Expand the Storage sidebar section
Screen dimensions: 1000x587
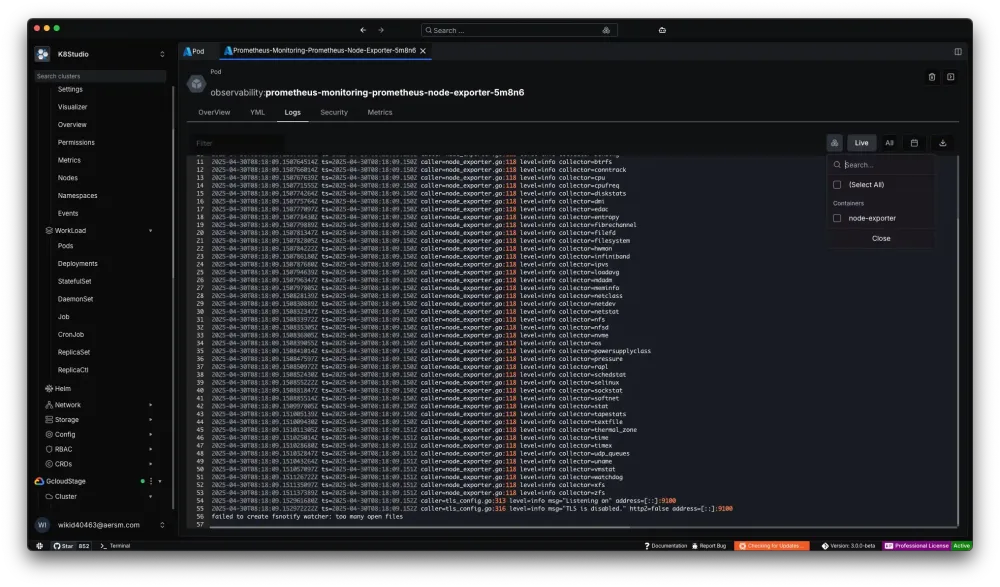click(67, 420)
